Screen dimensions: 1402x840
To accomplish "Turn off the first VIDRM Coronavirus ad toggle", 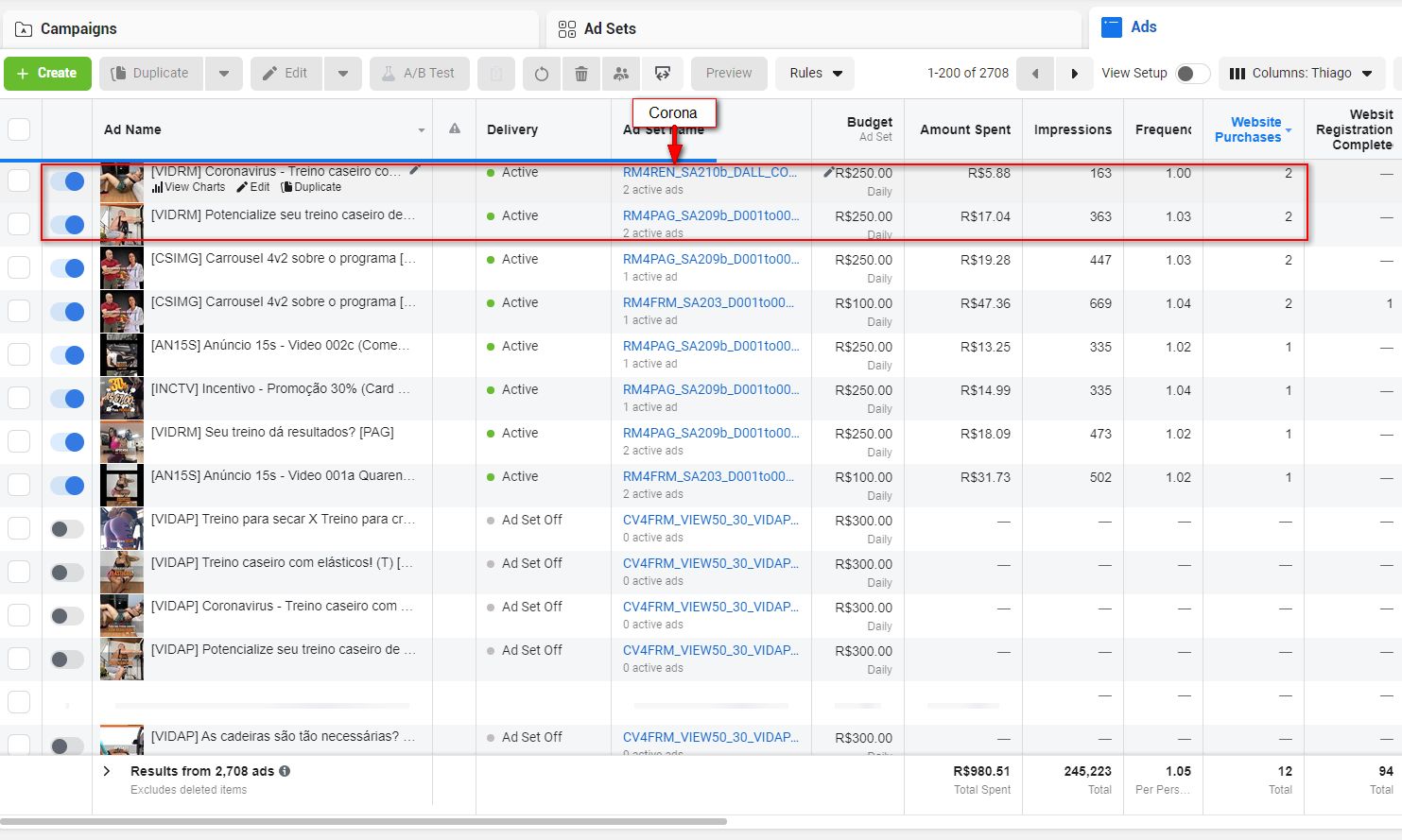I will 67,180.
